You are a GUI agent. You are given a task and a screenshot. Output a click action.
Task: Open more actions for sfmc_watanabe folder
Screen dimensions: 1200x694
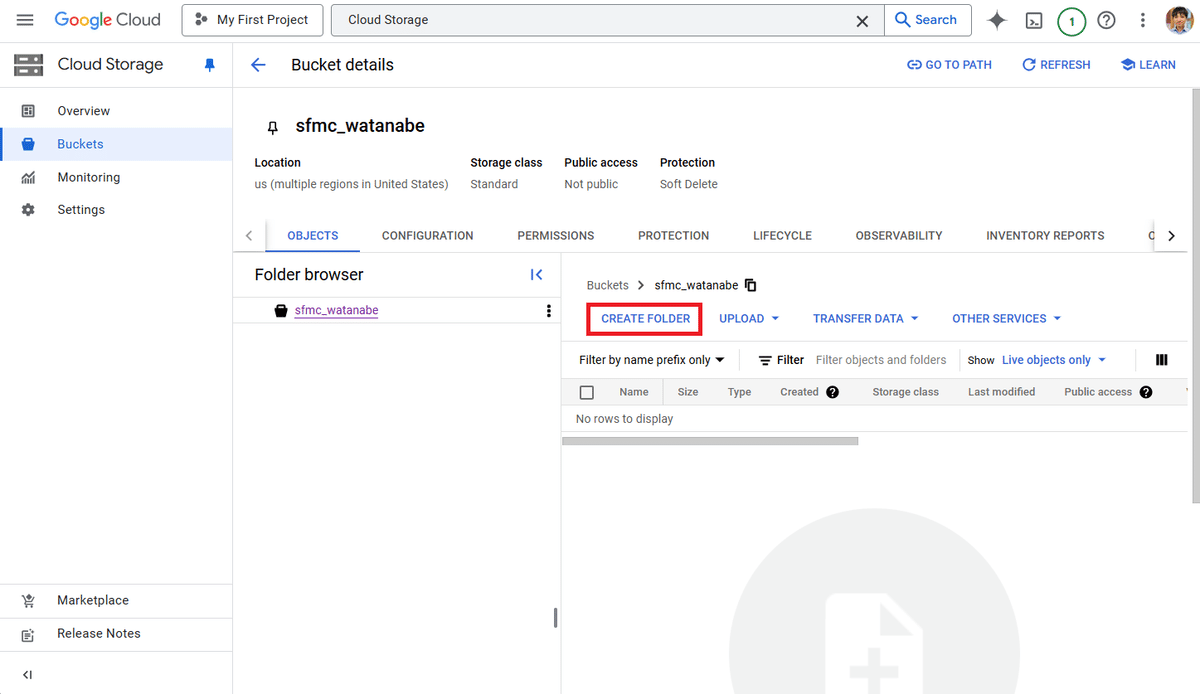point(548,311)
